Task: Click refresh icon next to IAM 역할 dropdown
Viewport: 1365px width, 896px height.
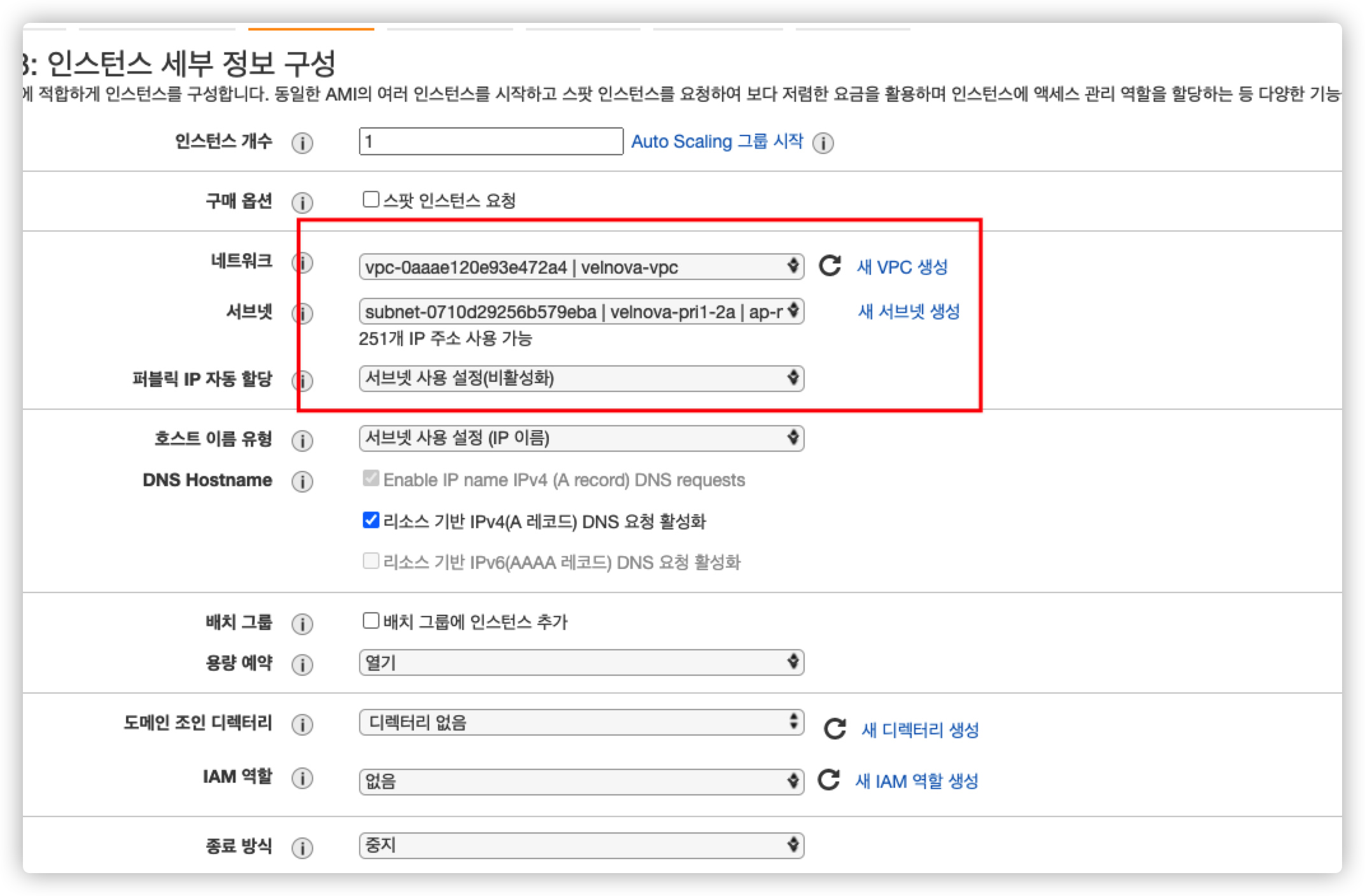Action: pyautogui.click(x=828, y=780)
